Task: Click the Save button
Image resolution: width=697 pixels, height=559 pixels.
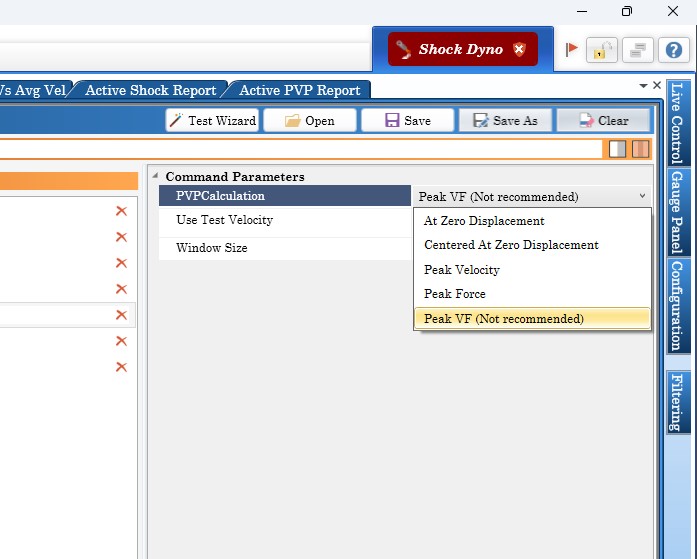Action: click(x=408, y=120)
